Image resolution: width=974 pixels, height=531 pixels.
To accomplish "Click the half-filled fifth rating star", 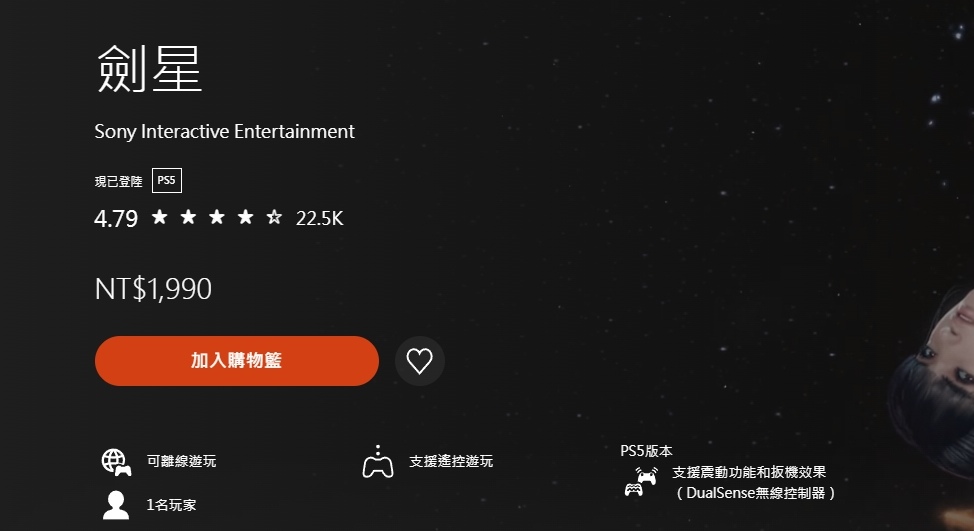I will coord(274,217).
